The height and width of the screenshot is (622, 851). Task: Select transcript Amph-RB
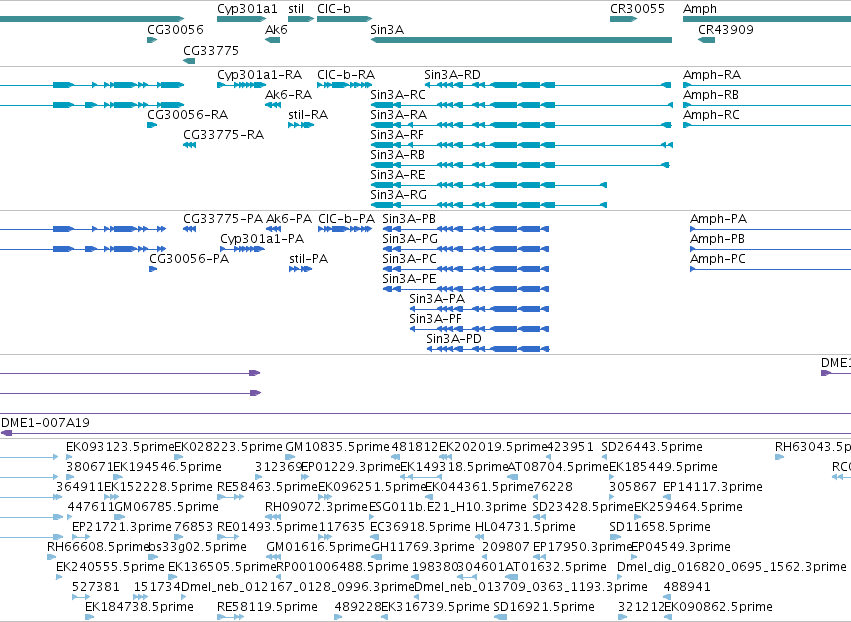click(x=767, y=105)
